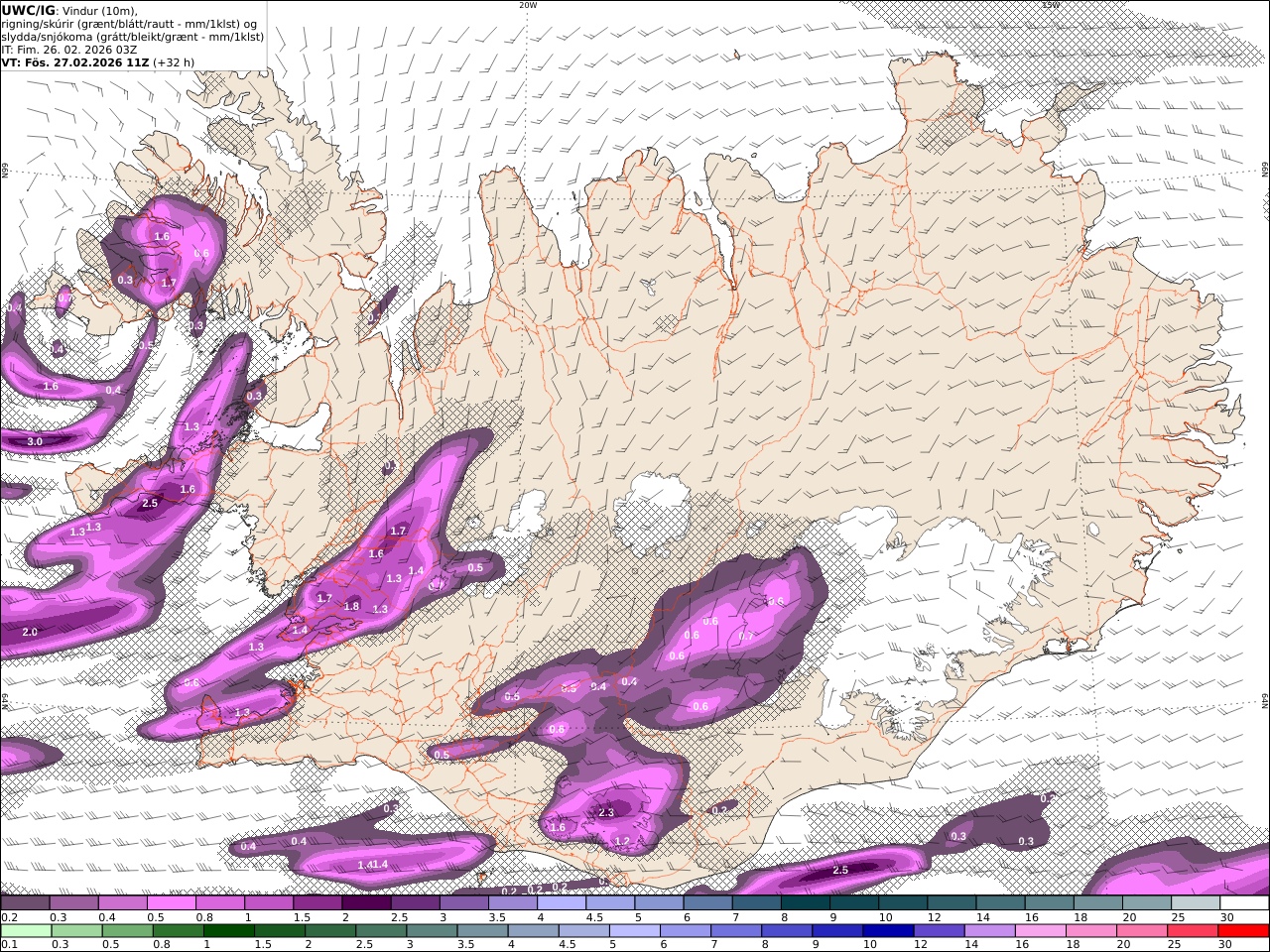The height and width of the screenshot is (952, 1270).
Task: Select dark green swatch between 1 and 1.5
Action: [x=229, y=930]
